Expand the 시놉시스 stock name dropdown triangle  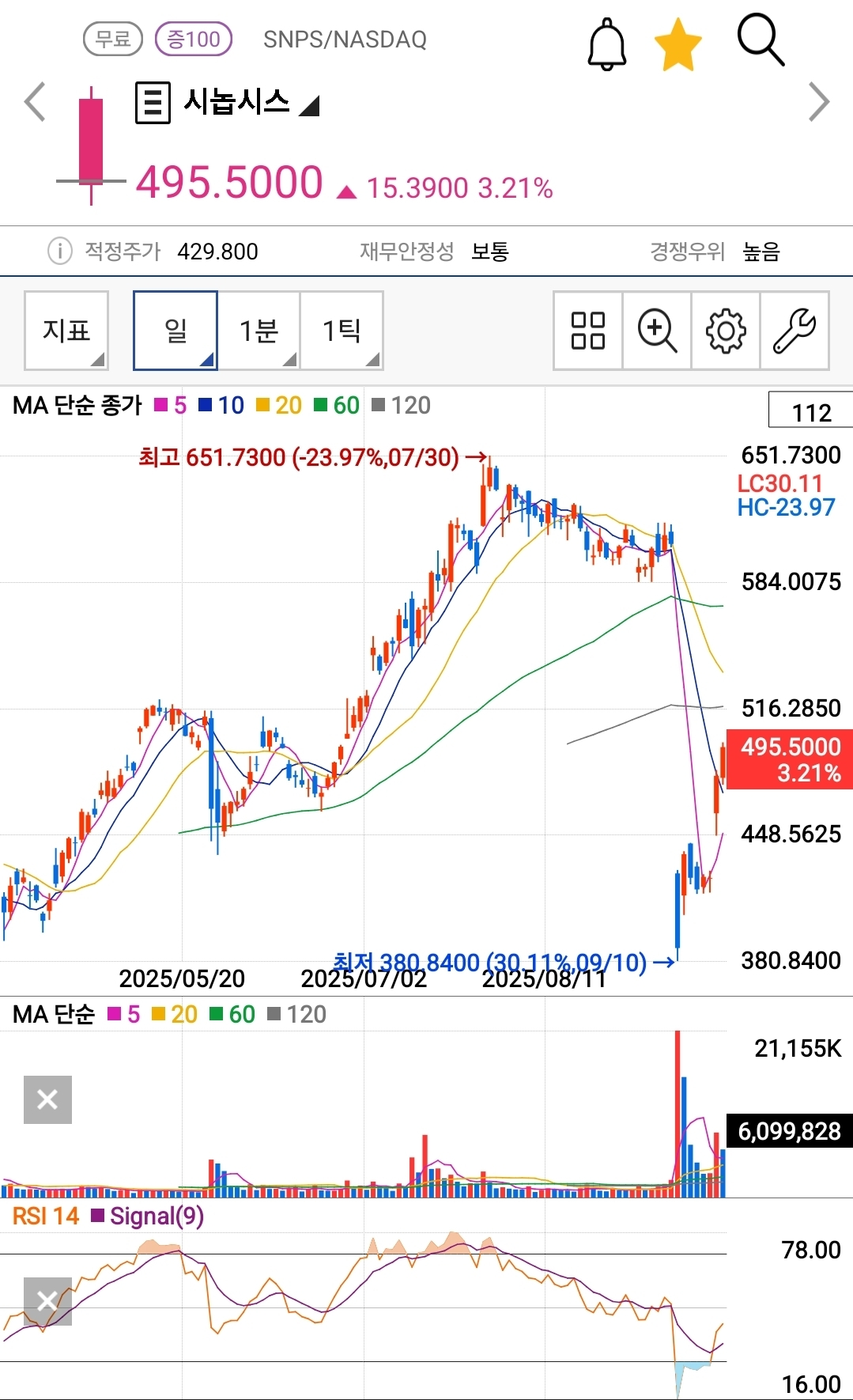(x=309, y=106)
